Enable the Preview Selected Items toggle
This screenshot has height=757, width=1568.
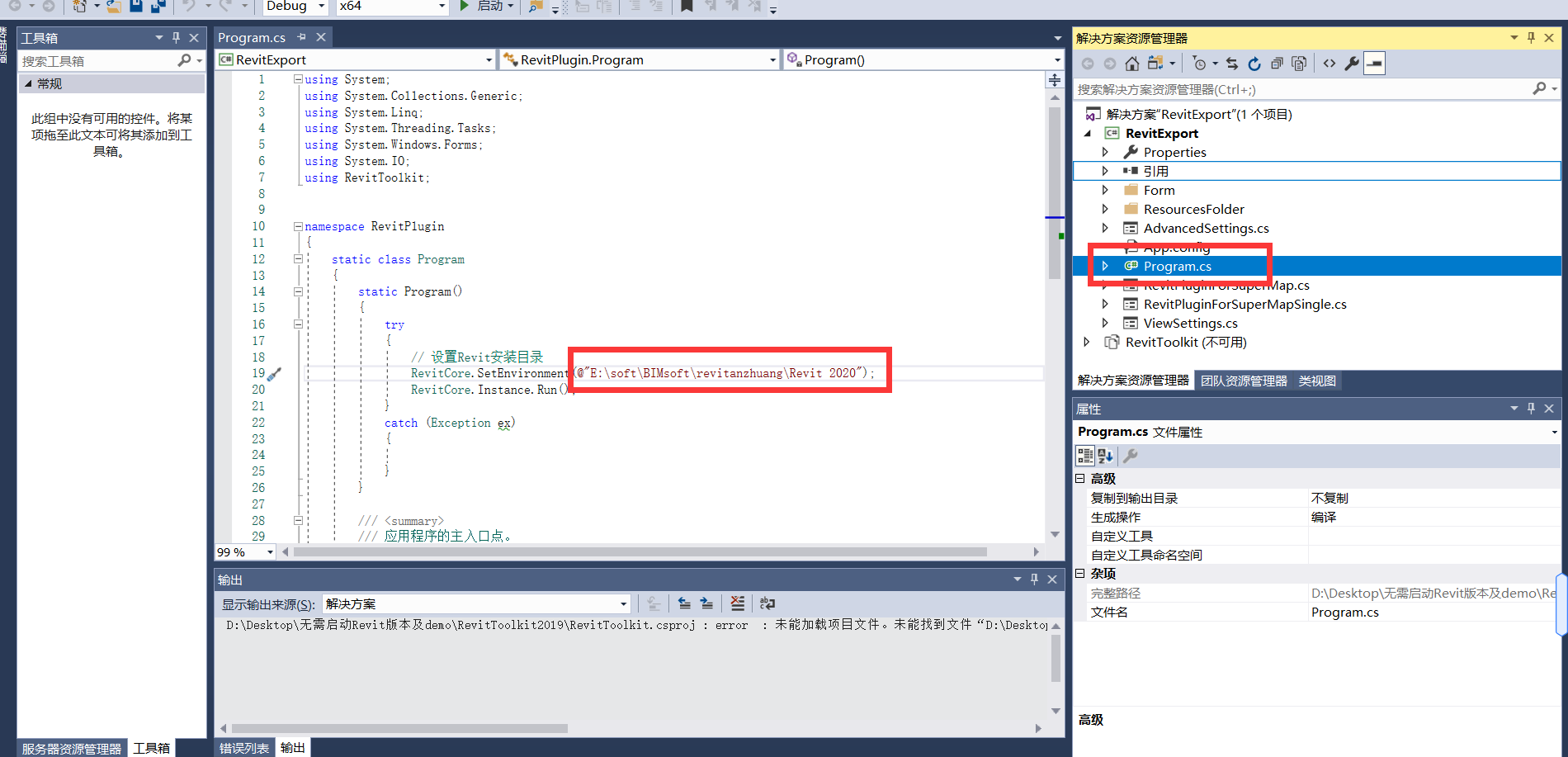(1374, 63)
